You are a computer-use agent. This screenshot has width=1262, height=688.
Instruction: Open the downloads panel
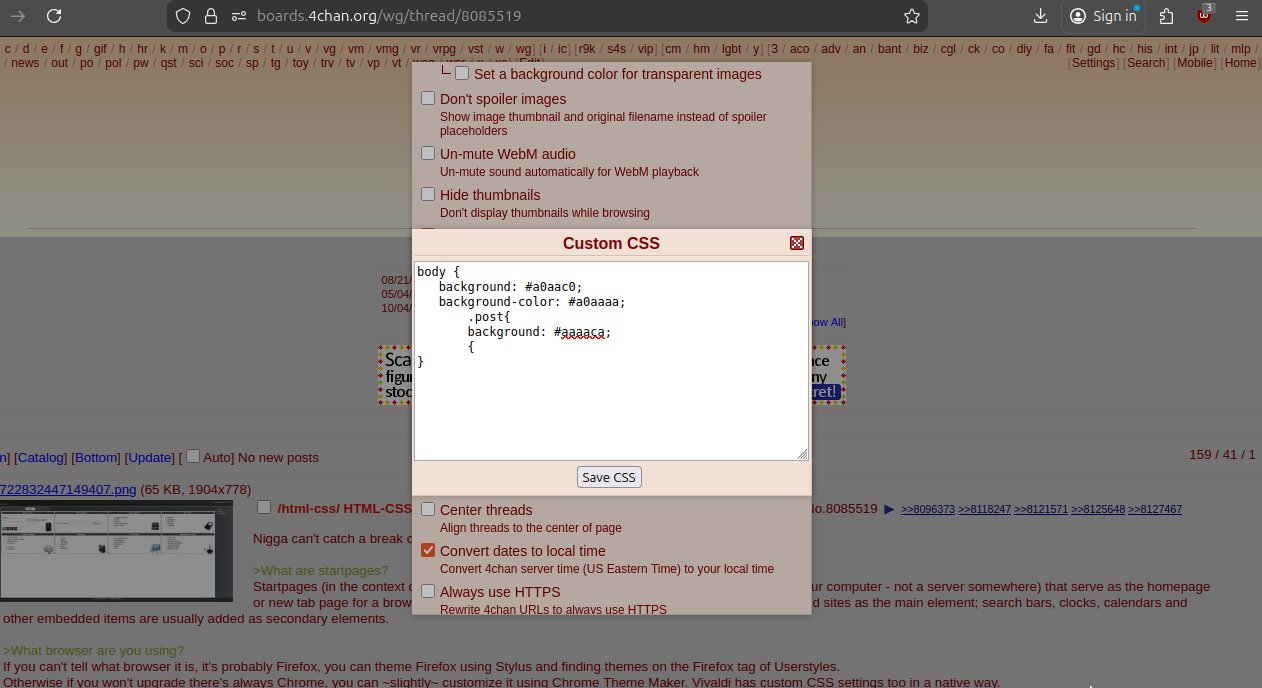coord(1040,16)
